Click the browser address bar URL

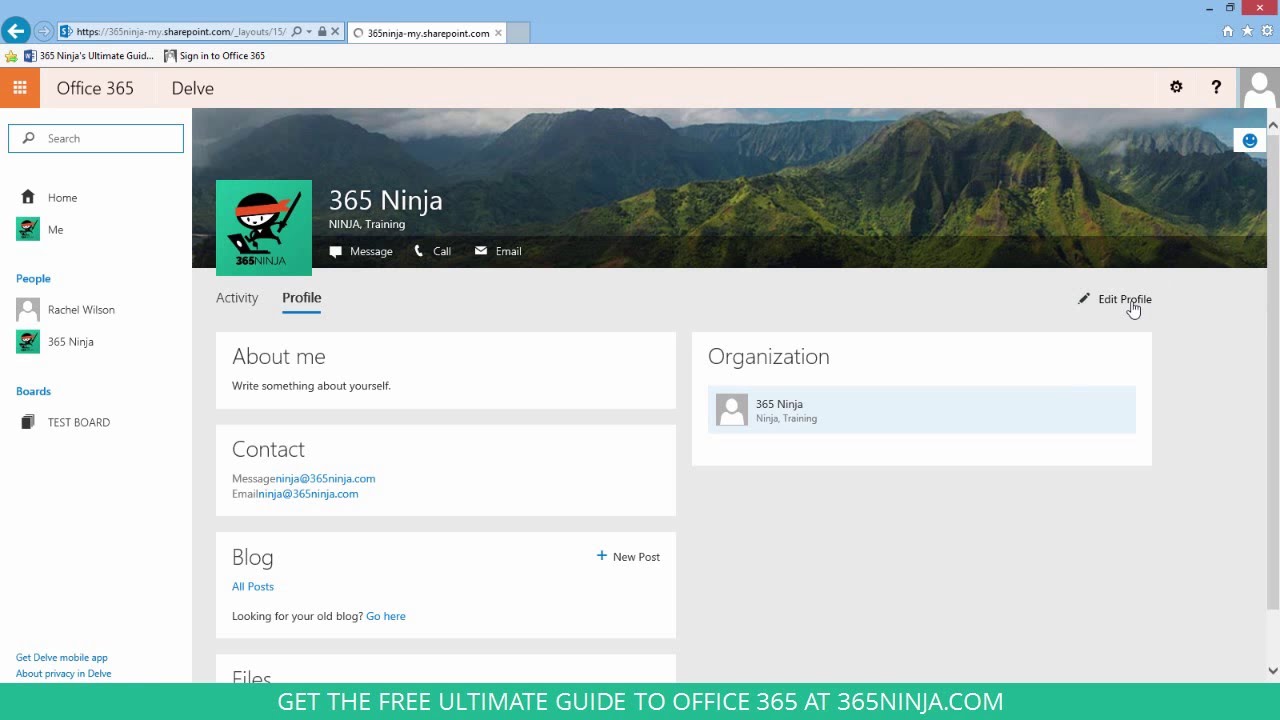point(181,32)
